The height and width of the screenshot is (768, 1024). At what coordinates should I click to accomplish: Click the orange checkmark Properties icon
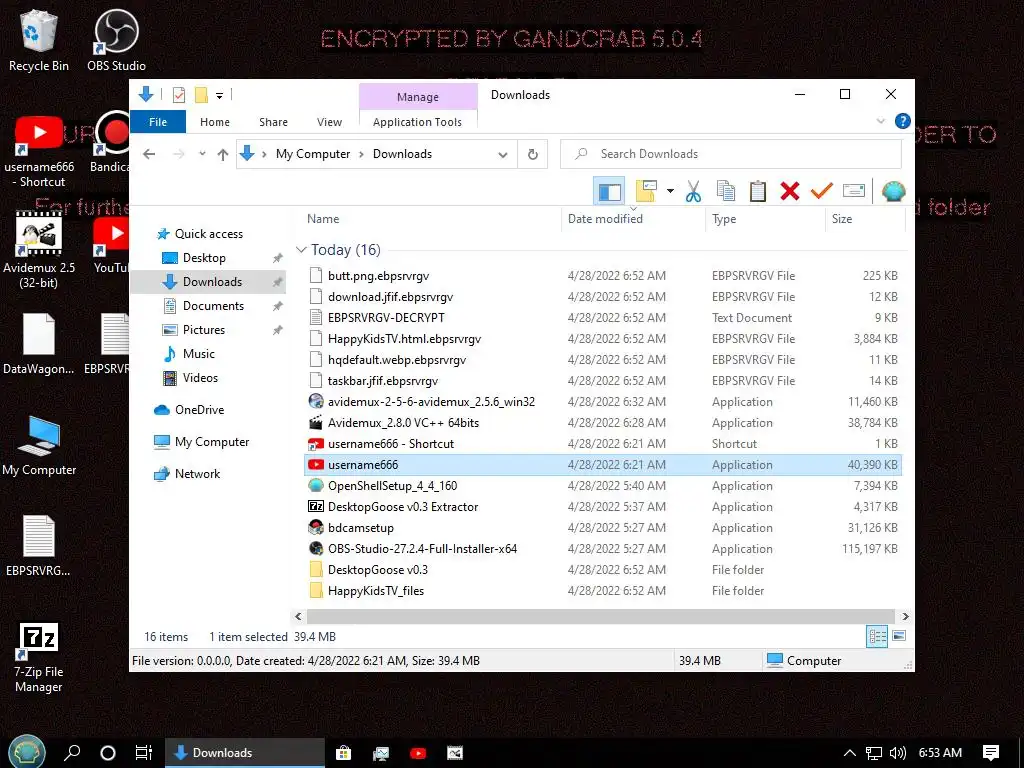coord(822,191)
